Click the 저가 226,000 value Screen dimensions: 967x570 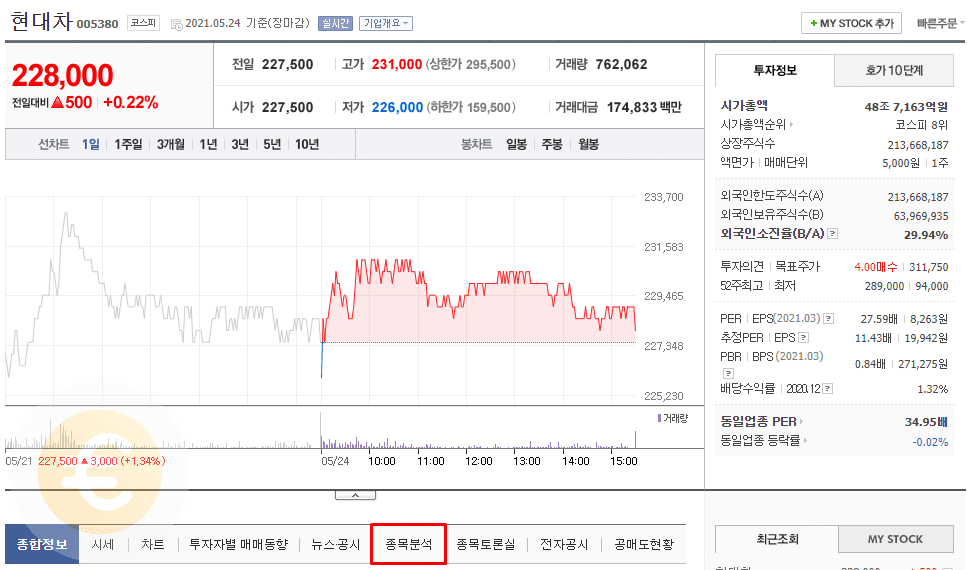[x=397, y=107]
